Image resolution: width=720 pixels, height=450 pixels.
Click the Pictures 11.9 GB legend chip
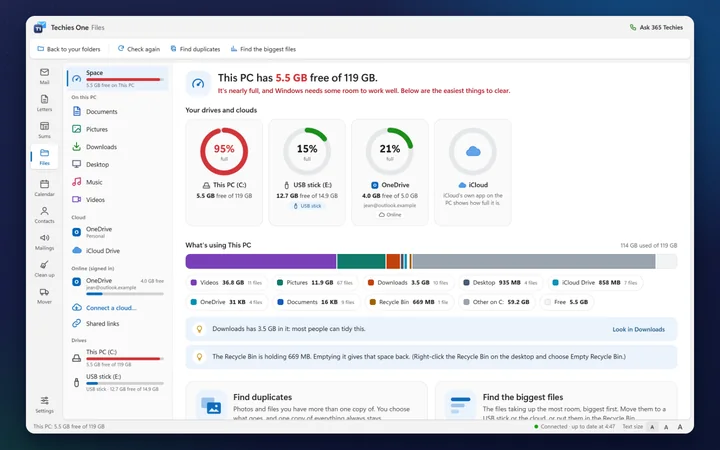click(315, 283)
